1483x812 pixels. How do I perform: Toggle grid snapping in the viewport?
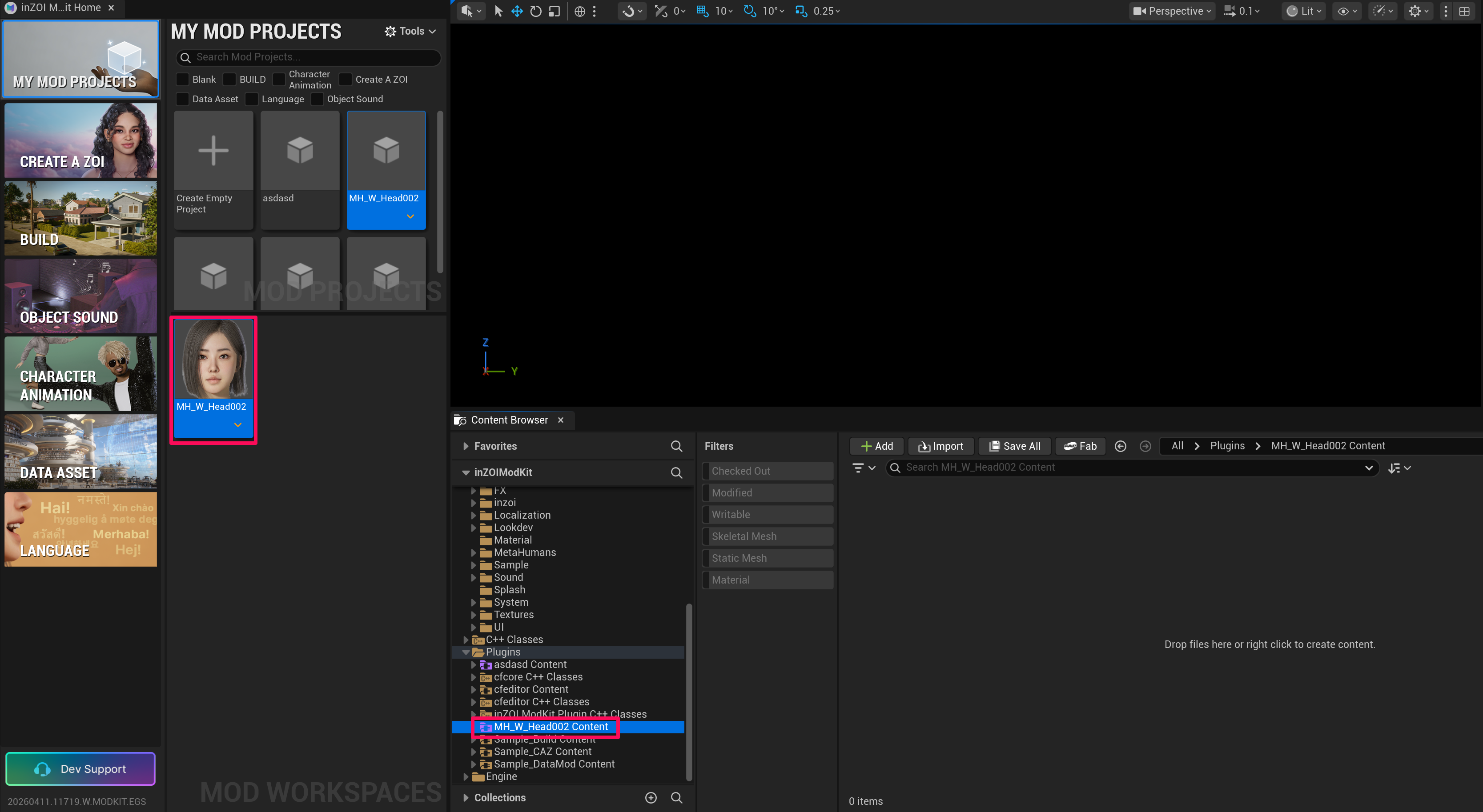pos(702,11)
